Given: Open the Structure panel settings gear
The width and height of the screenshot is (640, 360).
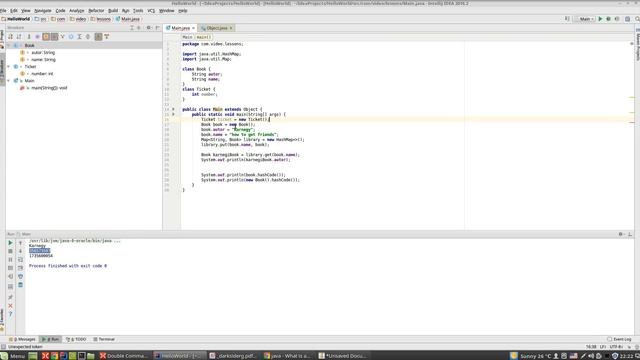Looking at the screenshot, I should tap(149, 28).
